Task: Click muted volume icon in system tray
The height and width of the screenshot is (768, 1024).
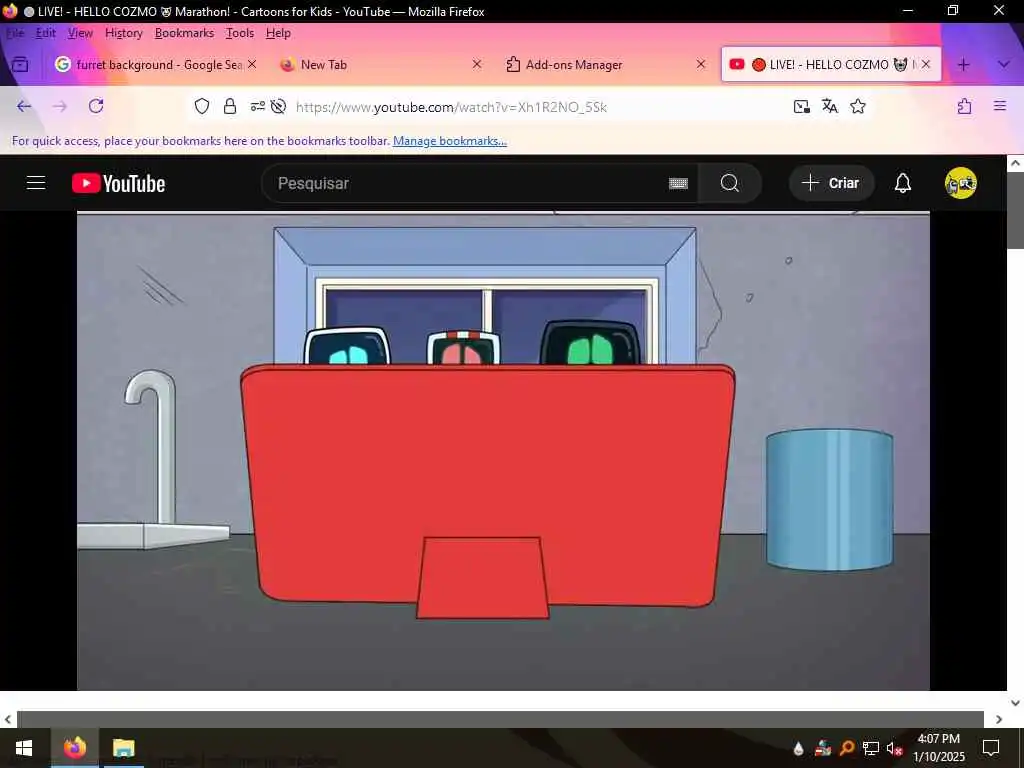Action: pyautogui.click(x=894, y=748)
